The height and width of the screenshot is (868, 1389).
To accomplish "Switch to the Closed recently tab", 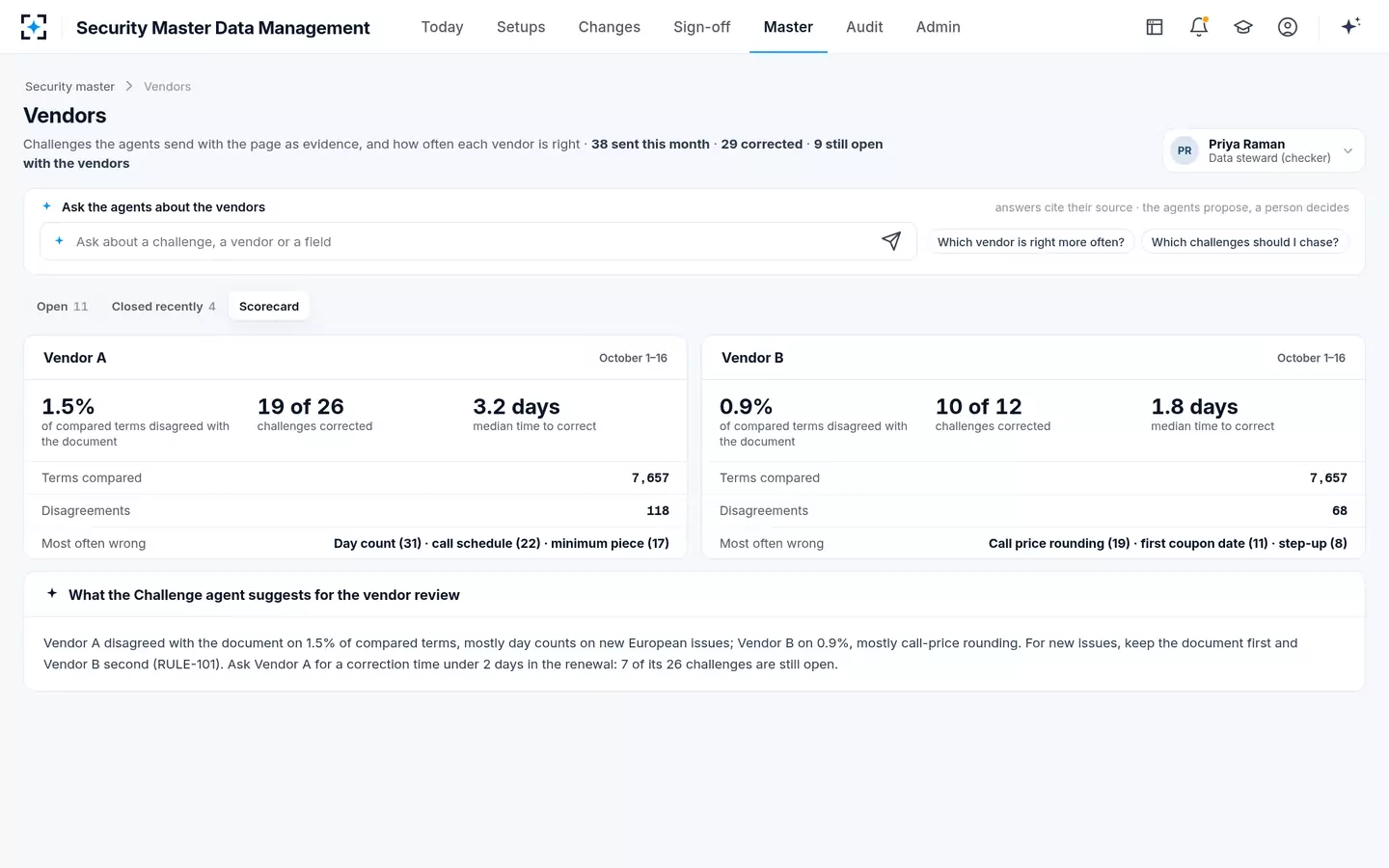I will pos(163,307).
